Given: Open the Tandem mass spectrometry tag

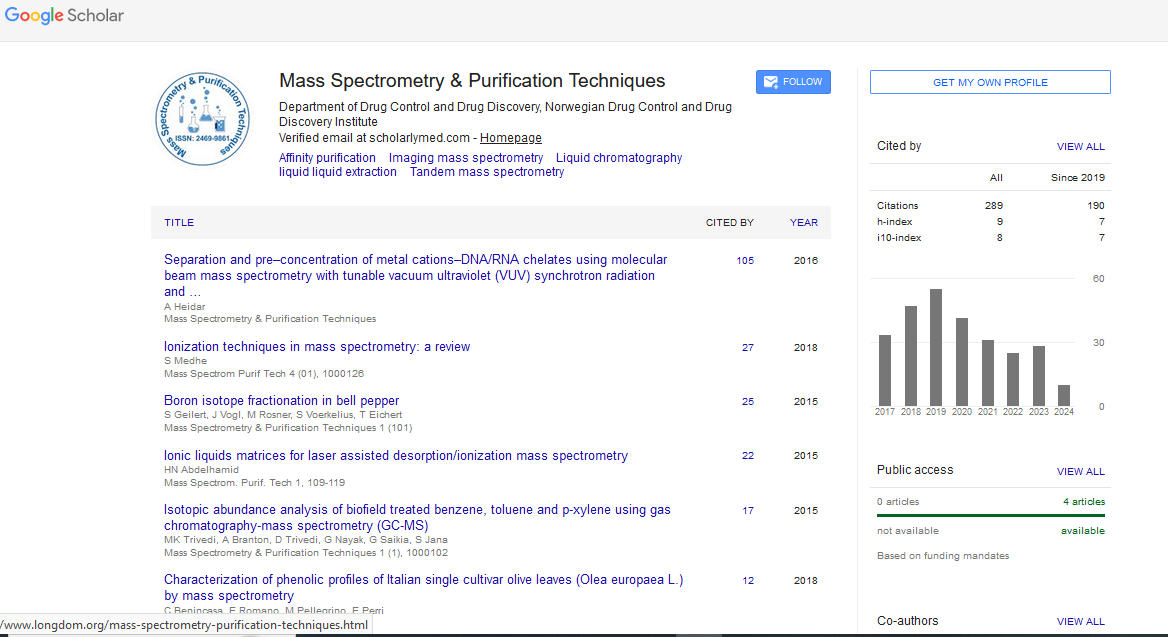Looking at the screenshot, I should pos(487,172).
